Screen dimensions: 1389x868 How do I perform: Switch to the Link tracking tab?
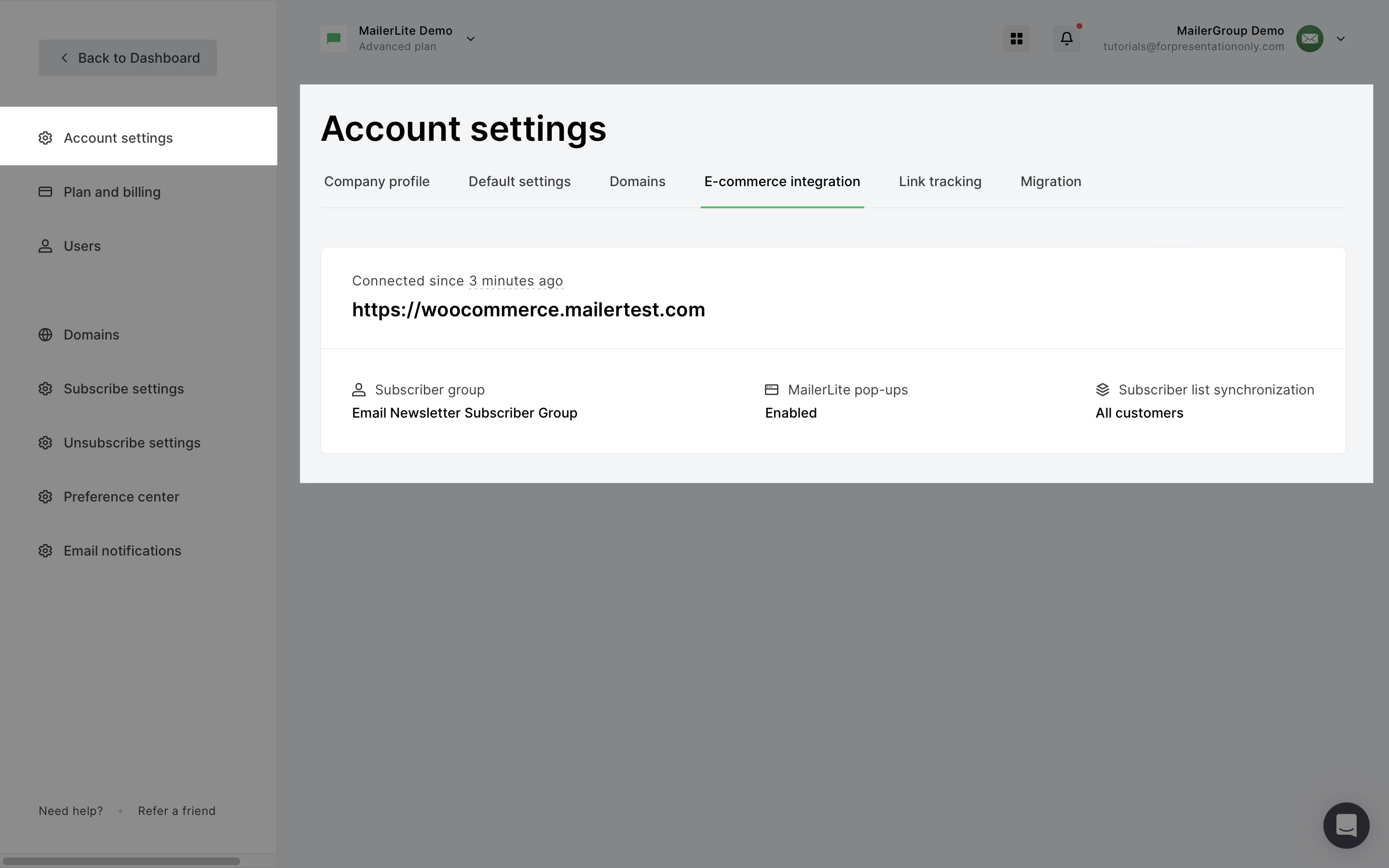[x=940, y=181]
